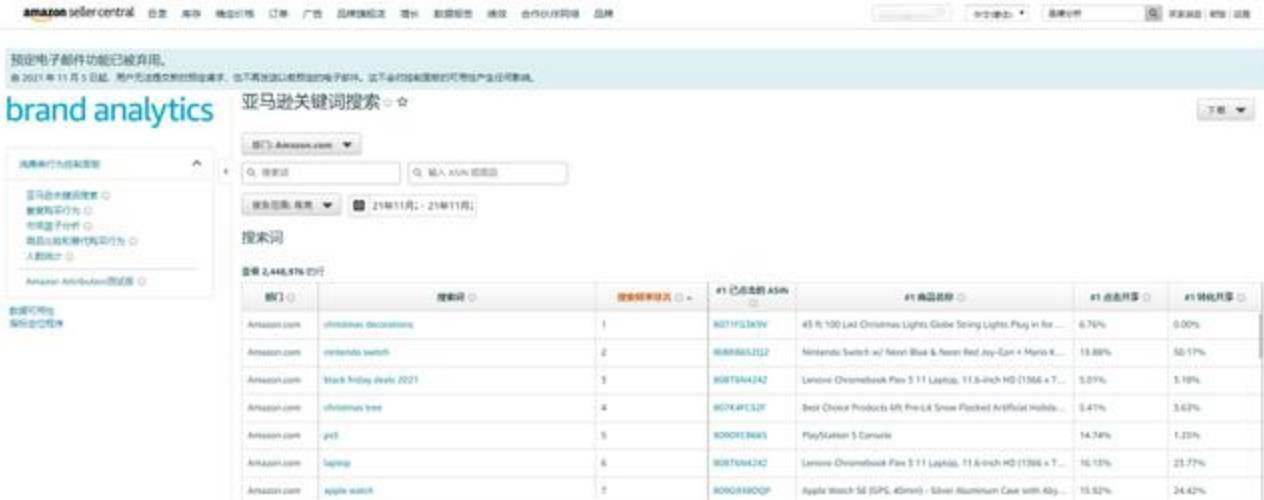Open the christmas decorations search term
Screen dimensions: 1264x500
pyautogui.click(x=368, y=325)
